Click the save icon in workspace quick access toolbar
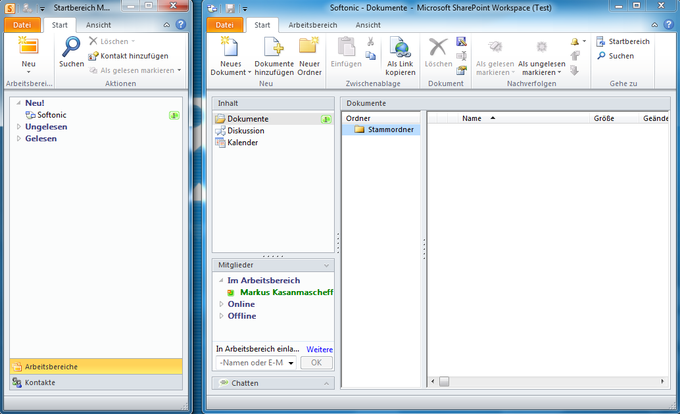680x414 pixels. coord(230,8)
